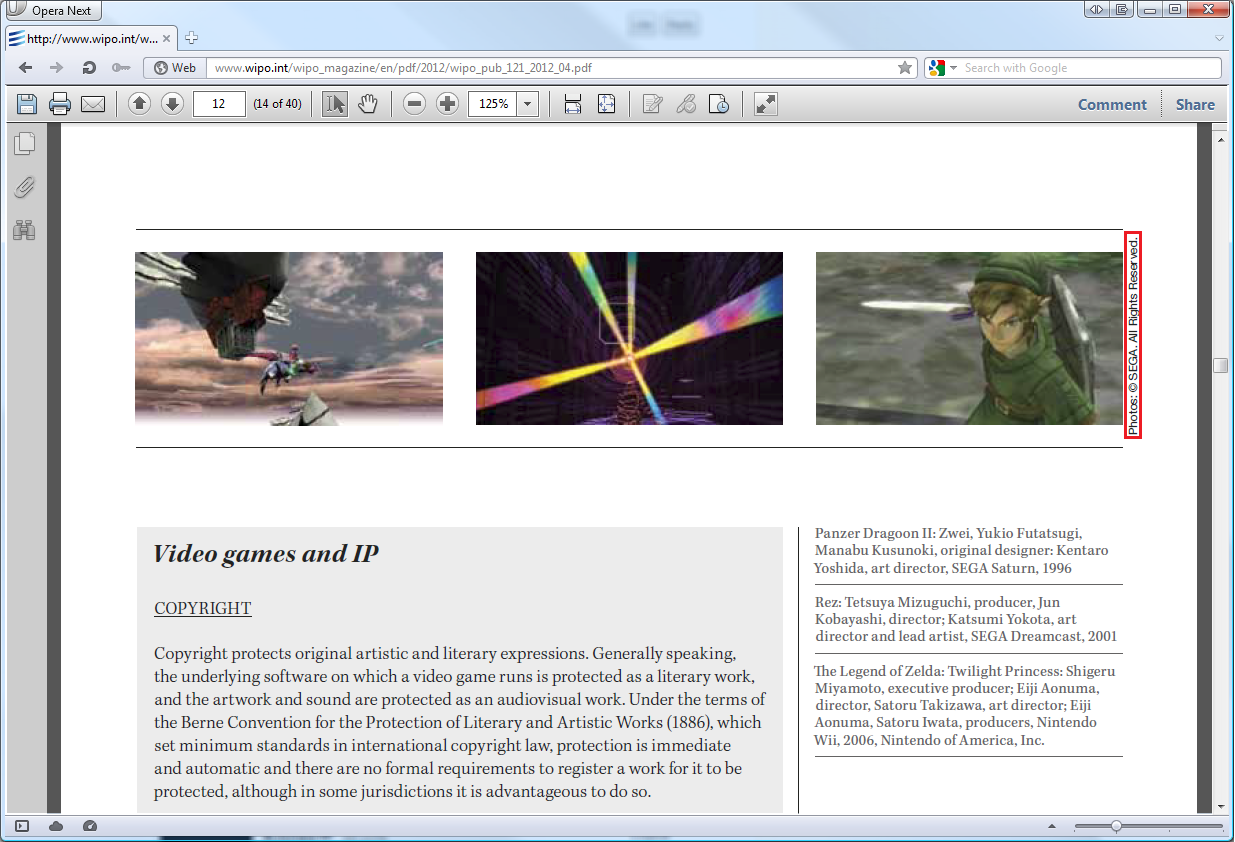
Task: Click the Opera Link cloud icon
Action: (56, 826)
